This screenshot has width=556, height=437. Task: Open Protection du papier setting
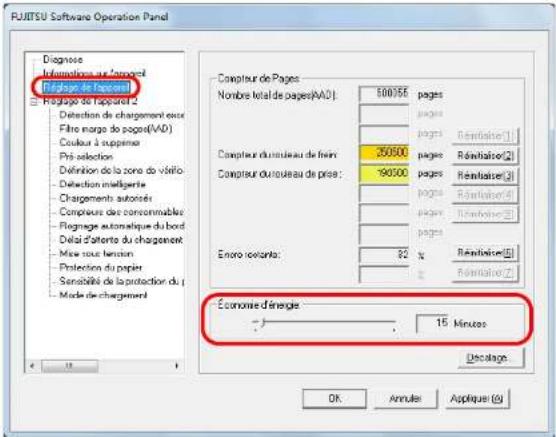coord(101,267)
